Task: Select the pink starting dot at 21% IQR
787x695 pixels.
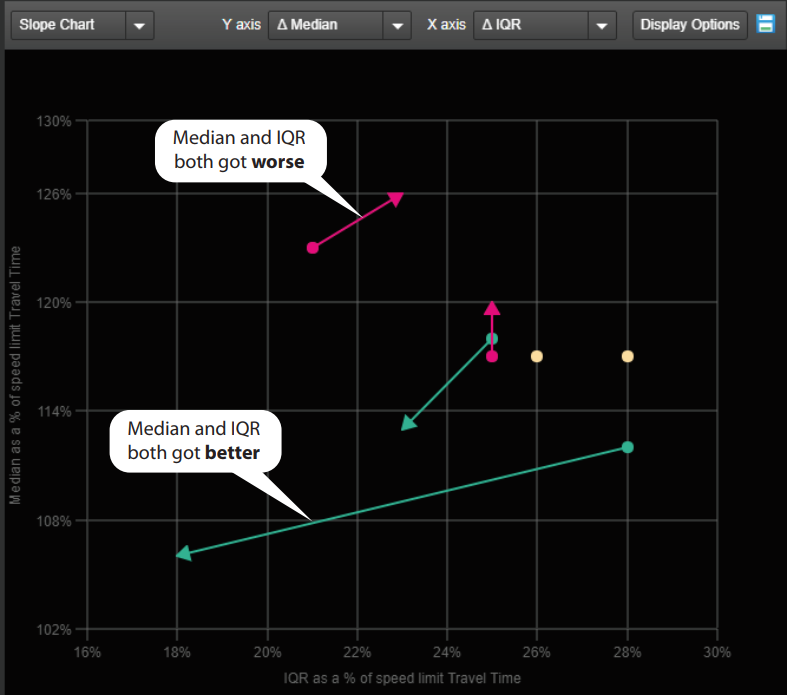Action: pos(312,247)
